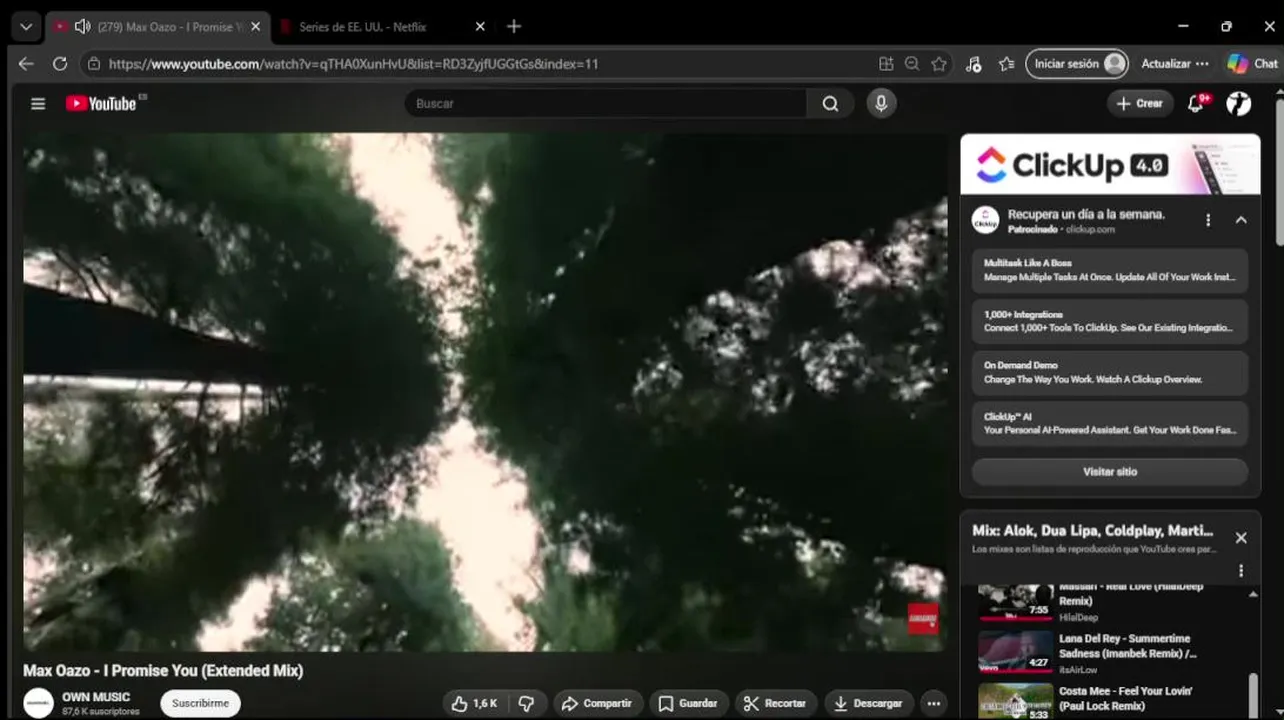Click the zoom magnifier in address bar
Image resolution: width=1284 pixels, height=720 pixels.
(x=912, y=63)
